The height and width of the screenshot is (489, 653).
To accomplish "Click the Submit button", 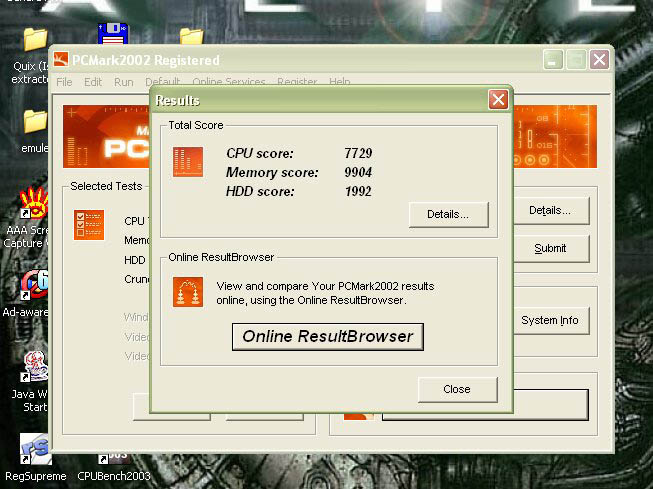I will [550, 248].
